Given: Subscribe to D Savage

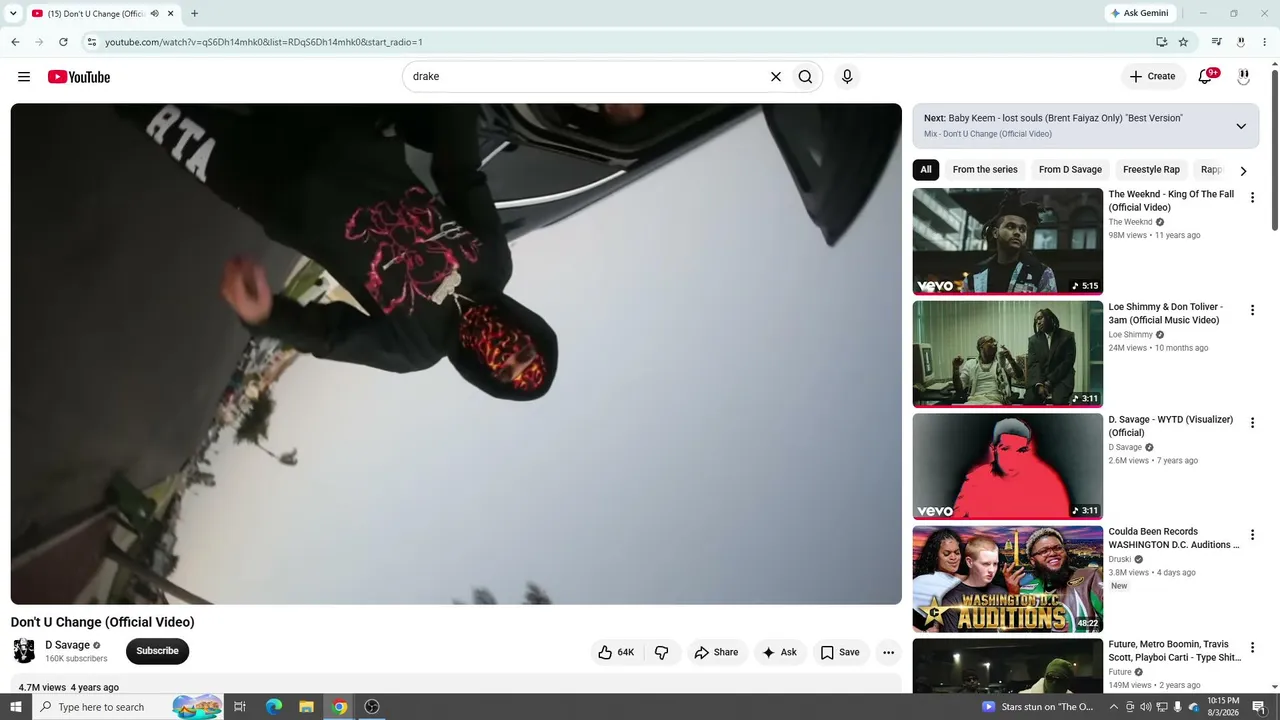Looking at the screenshot, I should pos(157,651).
